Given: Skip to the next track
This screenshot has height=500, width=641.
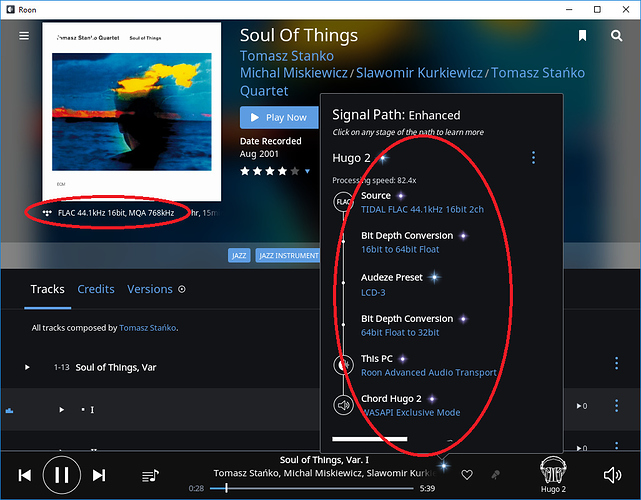Looking at the screenshot, I should pyautogui.click(x=99, y=475).
